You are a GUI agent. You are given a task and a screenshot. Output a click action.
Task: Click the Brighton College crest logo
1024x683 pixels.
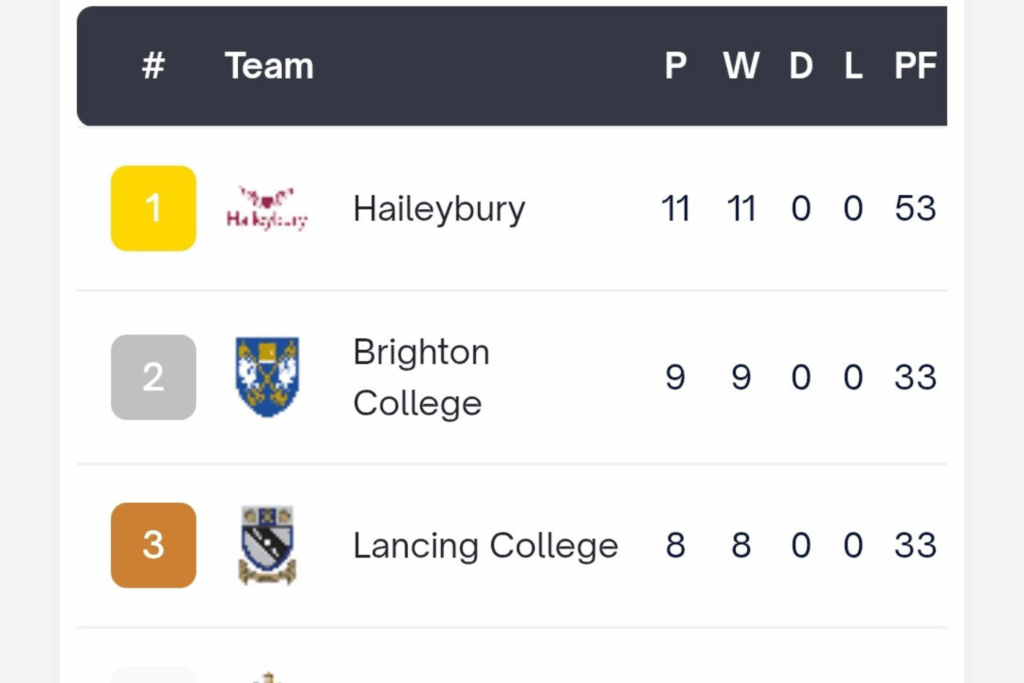pyautogui.click(x=267, y=377)
